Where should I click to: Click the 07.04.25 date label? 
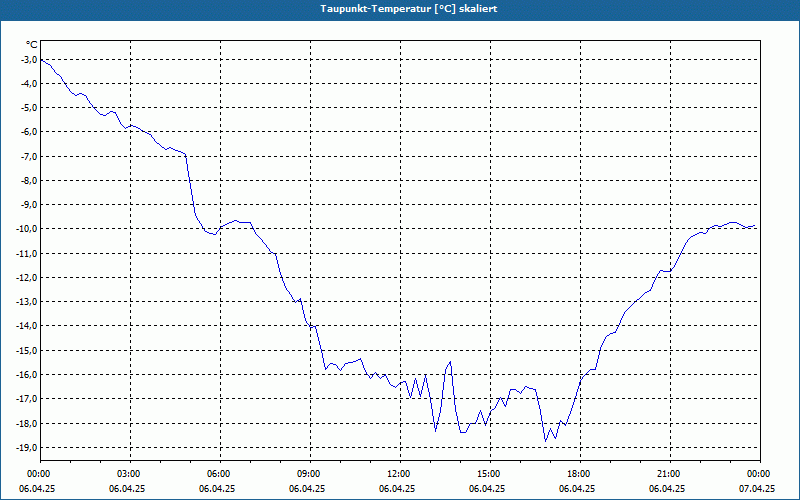point(757,489)
